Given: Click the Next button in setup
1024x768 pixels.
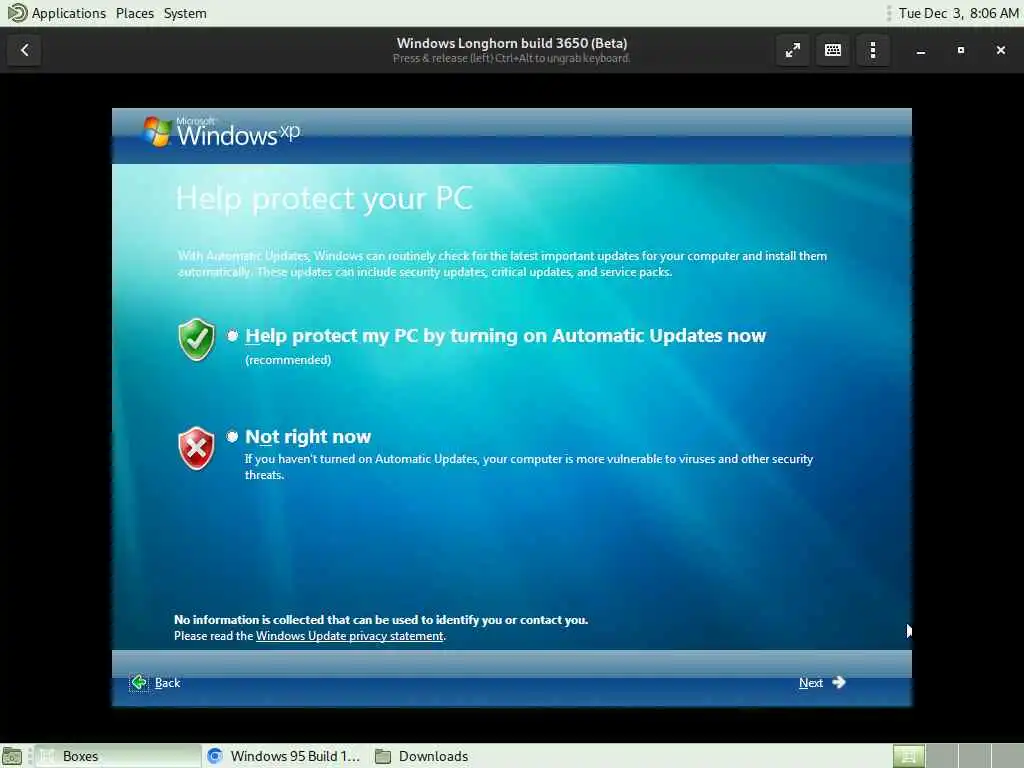Looking at the screenshot, I should pyautogui.click(x=822, y=683).
